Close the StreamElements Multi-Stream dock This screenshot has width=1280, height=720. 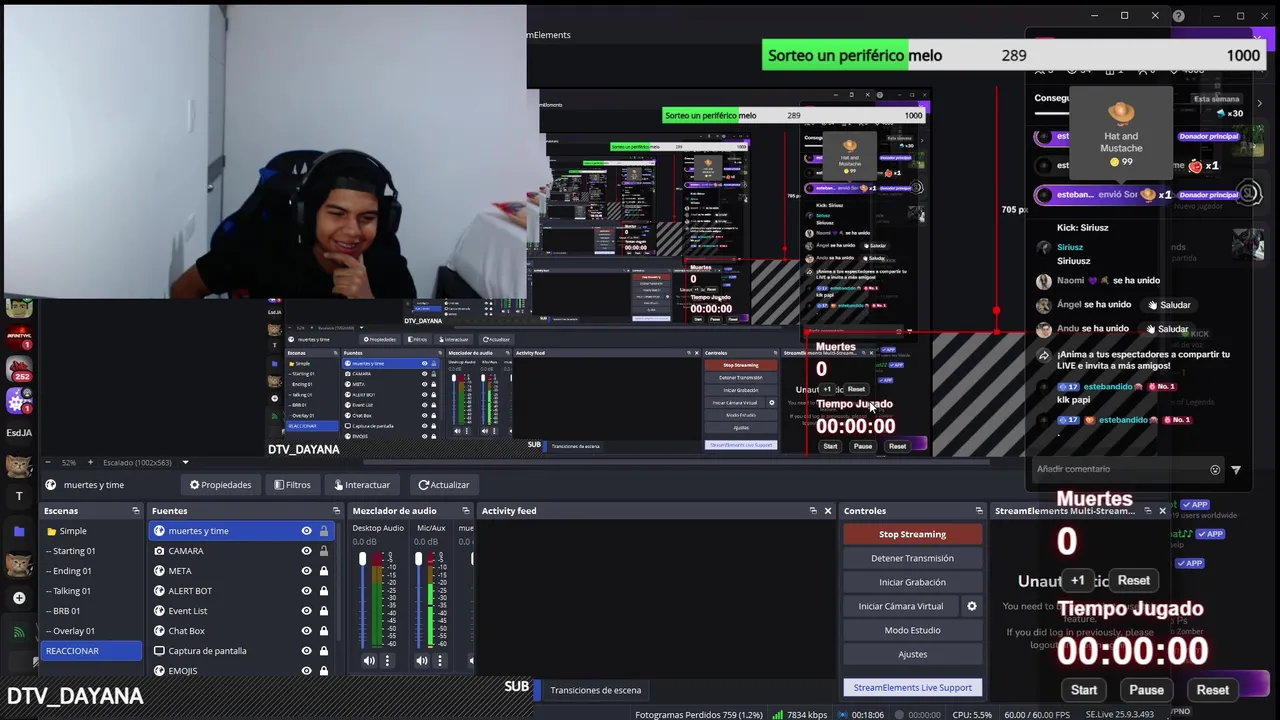[x=1162, y=511]
